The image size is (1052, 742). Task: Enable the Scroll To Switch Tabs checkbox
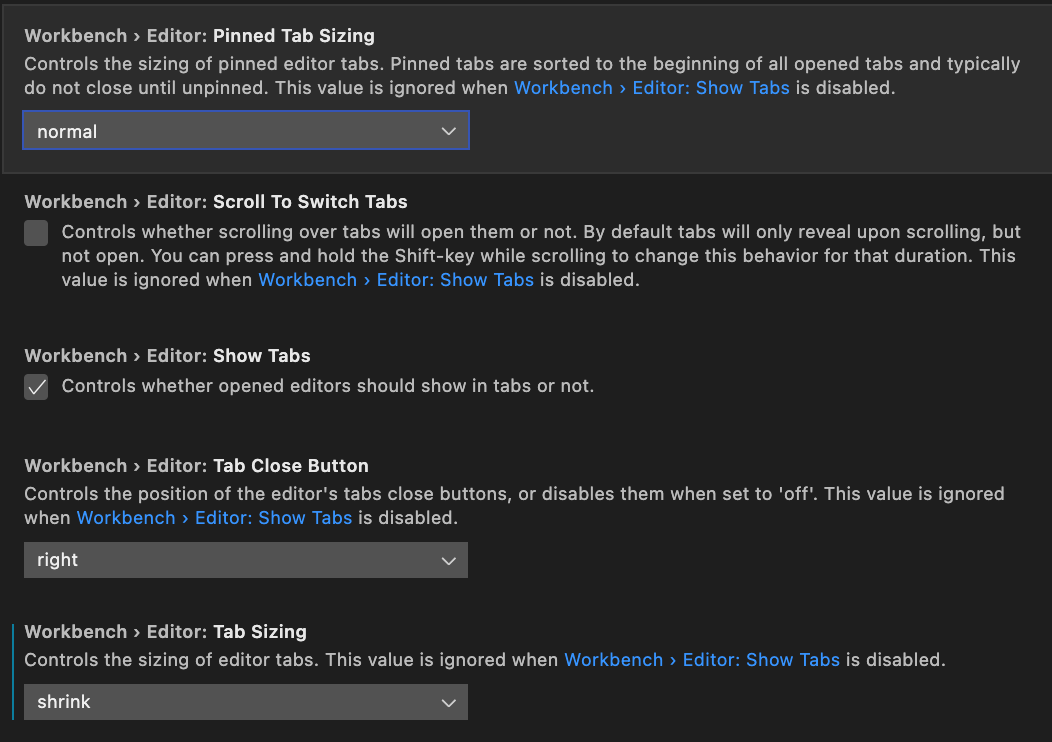click(x=36, y=233)
